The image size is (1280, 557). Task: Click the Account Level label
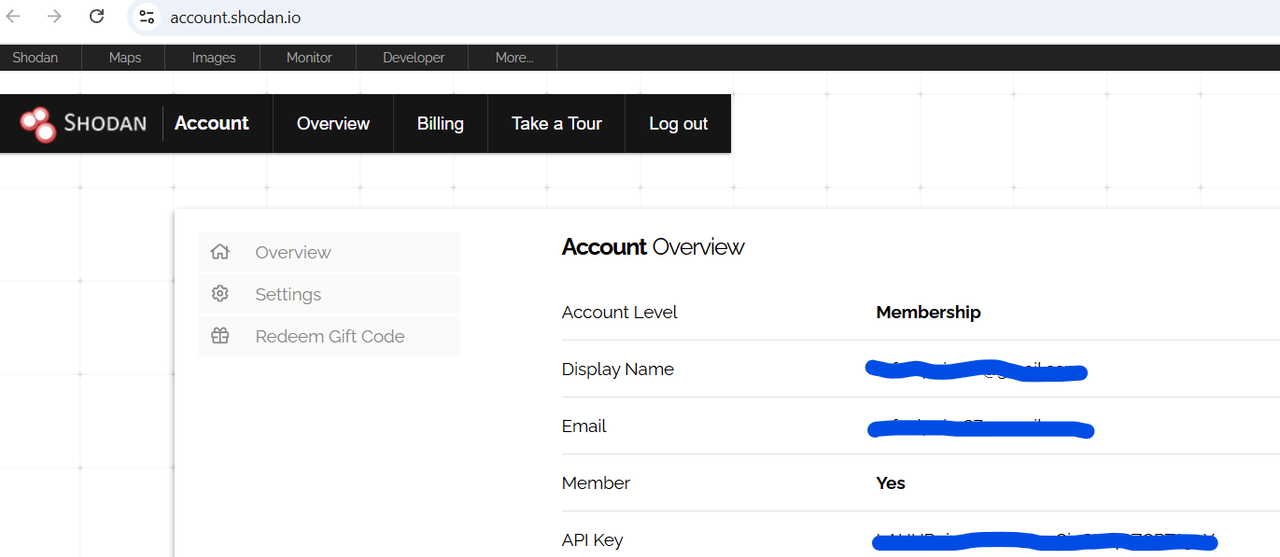pos(620,312)
